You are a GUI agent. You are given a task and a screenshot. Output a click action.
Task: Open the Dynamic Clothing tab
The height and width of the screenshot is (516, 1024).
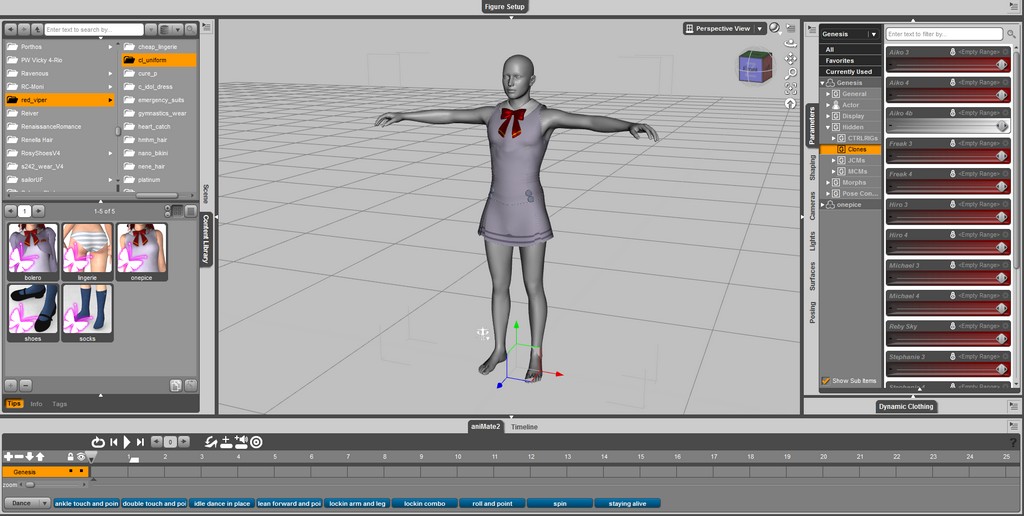[906, 406]
